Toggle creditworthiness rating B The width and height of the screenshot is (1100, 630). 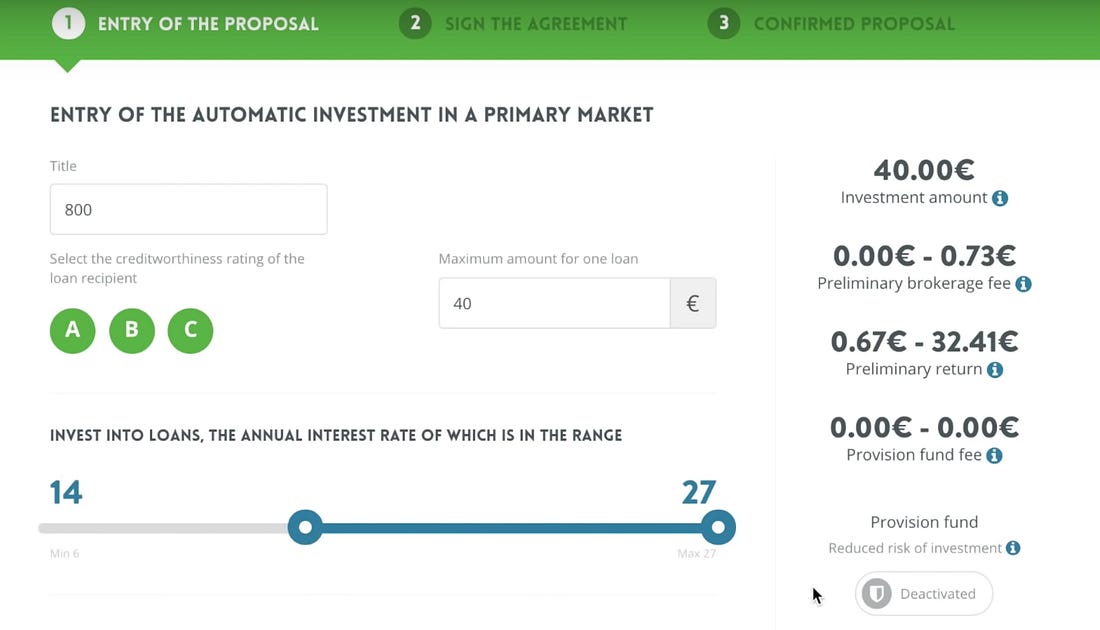pyautogui.click(x=131, y=330)
